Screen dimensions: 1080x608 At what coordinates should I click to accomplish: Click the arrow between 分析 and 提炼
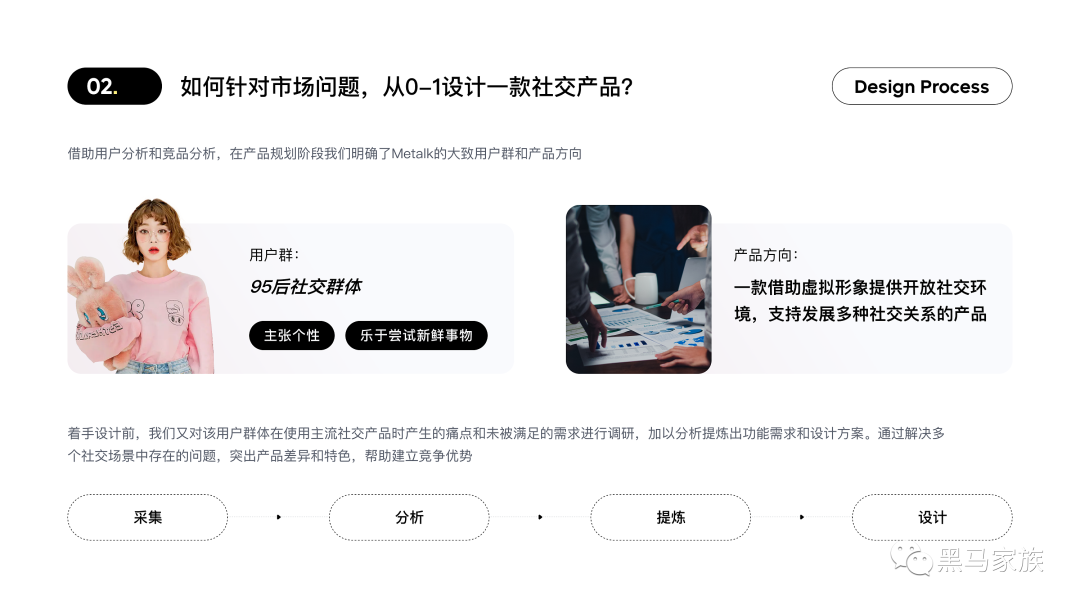pos(540,517)
